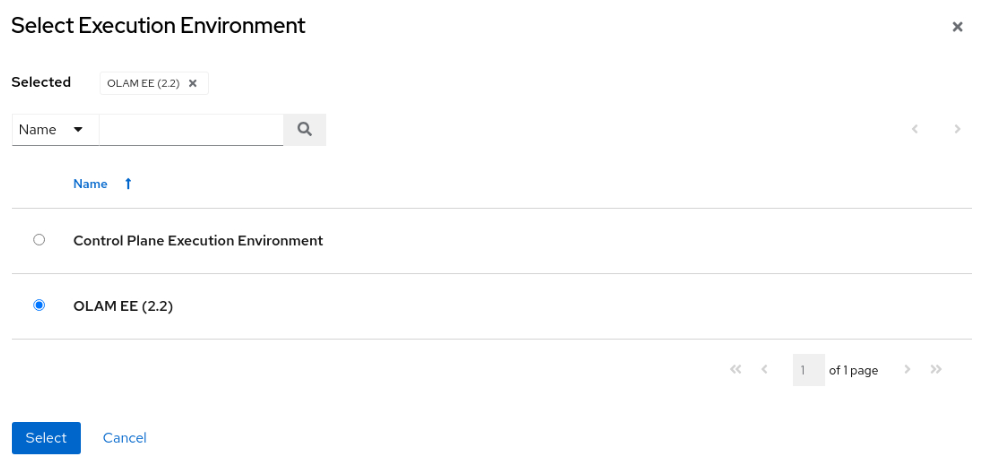Click the Select button
Viewport: 985px width, 469px height.
pyautogui.click(x=46, y=438)
